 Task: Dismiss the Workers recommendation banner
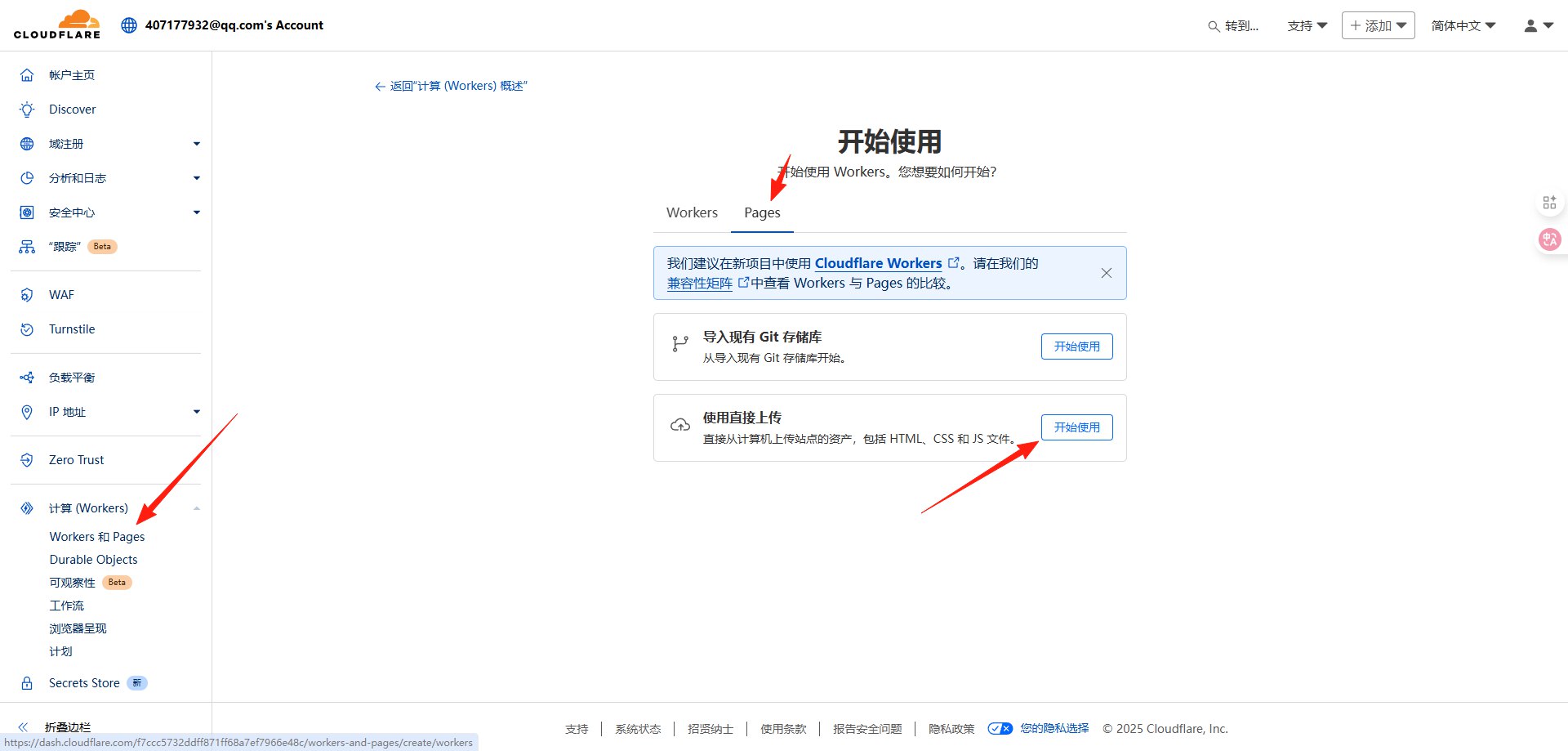1107,273
